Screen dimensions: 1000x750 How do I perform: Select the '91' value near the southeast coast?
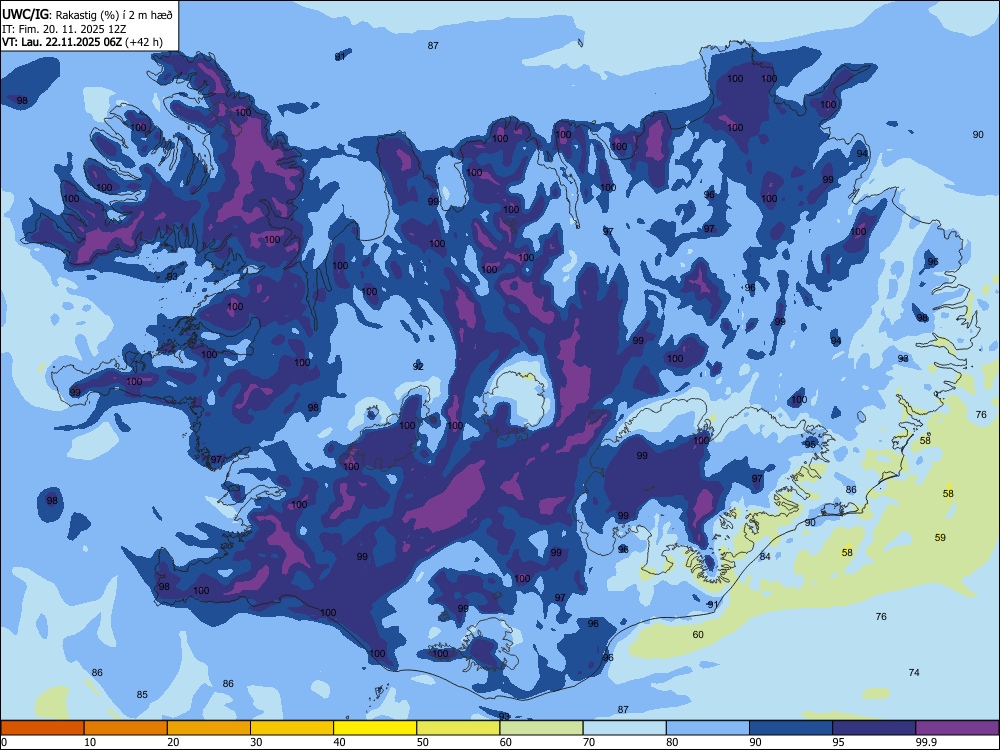coord(713,605)
